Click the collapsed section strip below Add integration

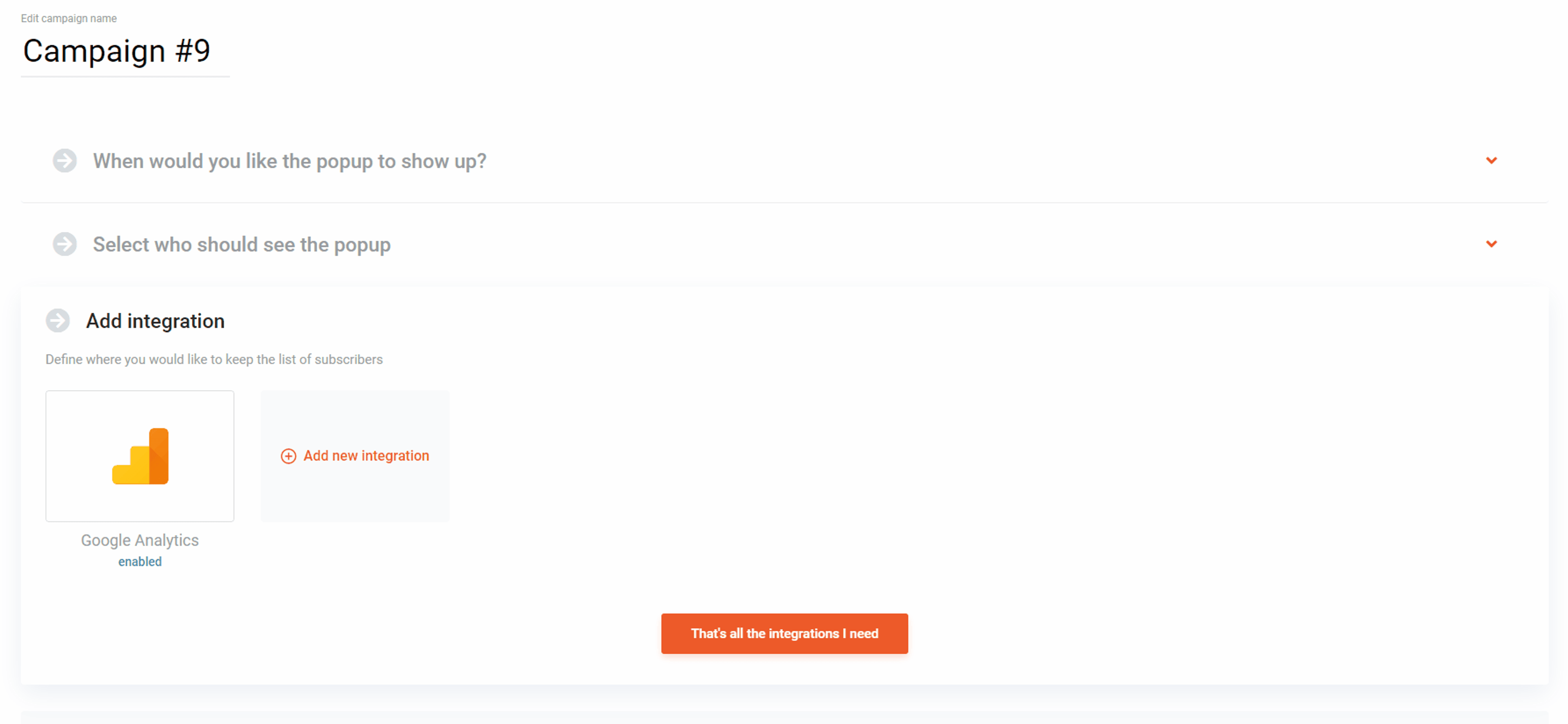coord(784,717)
